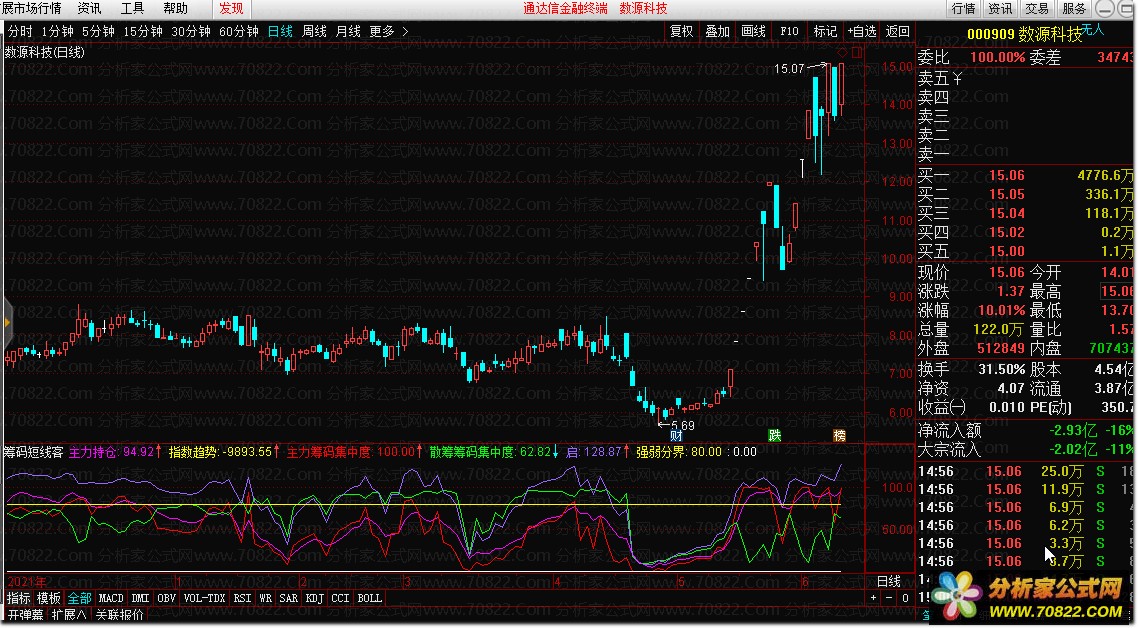Viewport: 1139px width, 628px height.
Task: Open the 画线 drawing tools
Action: 753,31
